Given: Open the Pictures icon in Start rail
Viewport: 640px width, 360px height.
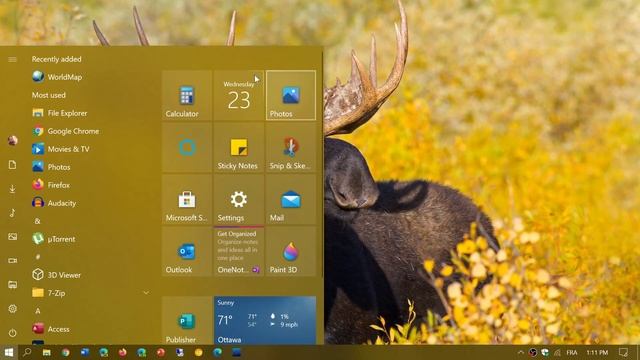Looking at the screenshot, I should 12,237.
